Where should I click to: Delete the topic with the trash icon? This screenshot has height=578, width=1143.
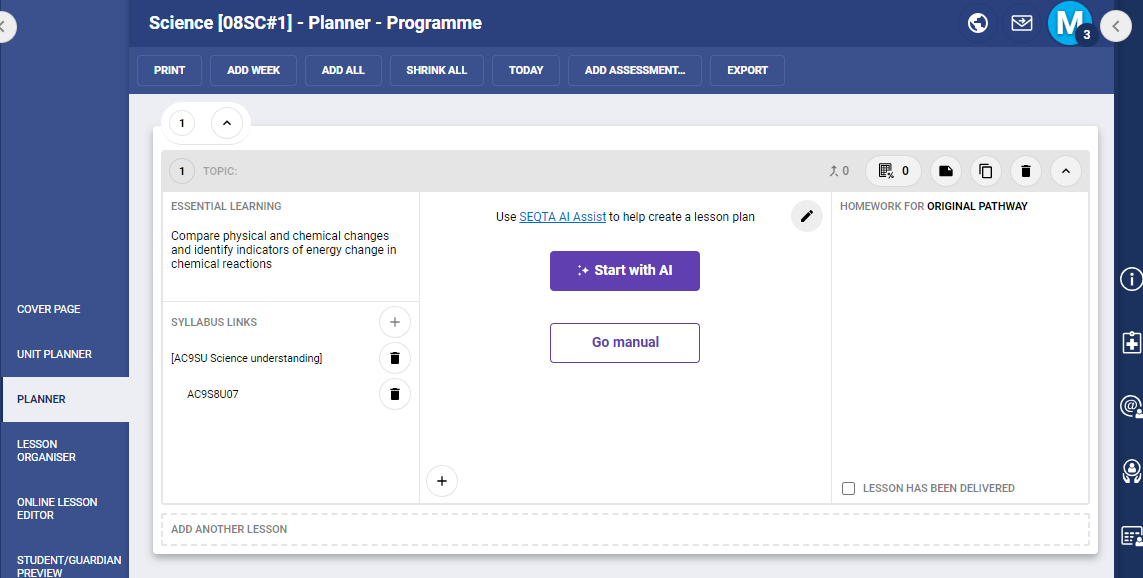point(1026,170)
